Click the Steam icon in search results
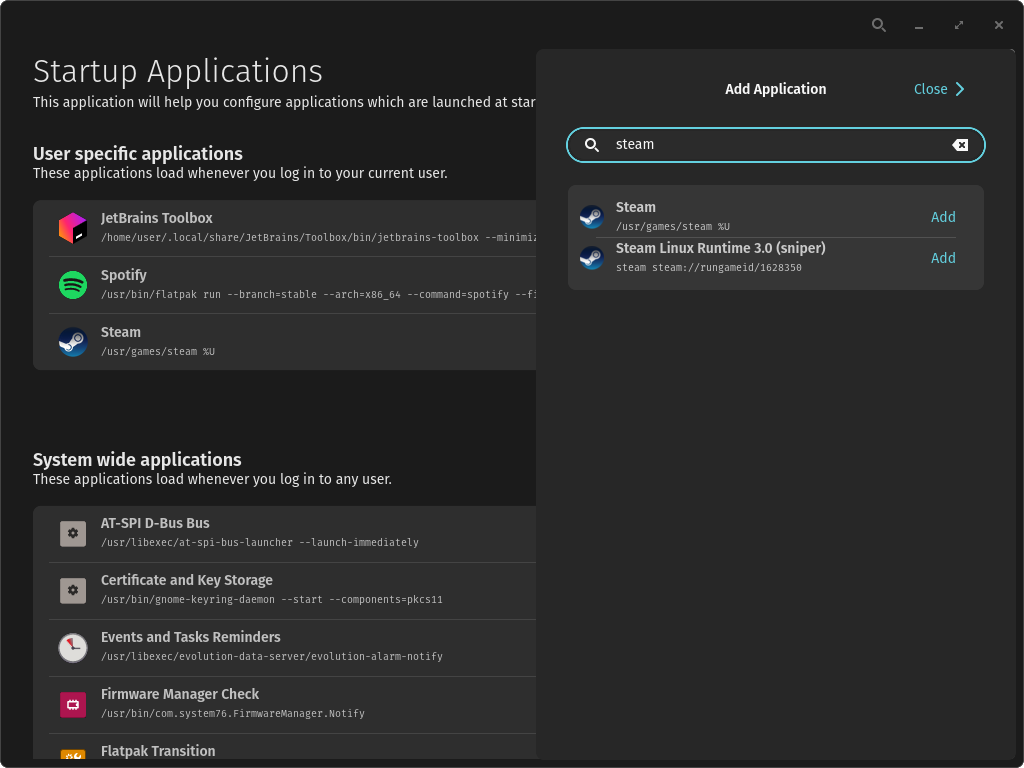This screenshot has height=768, width=1024. point(592,217)
